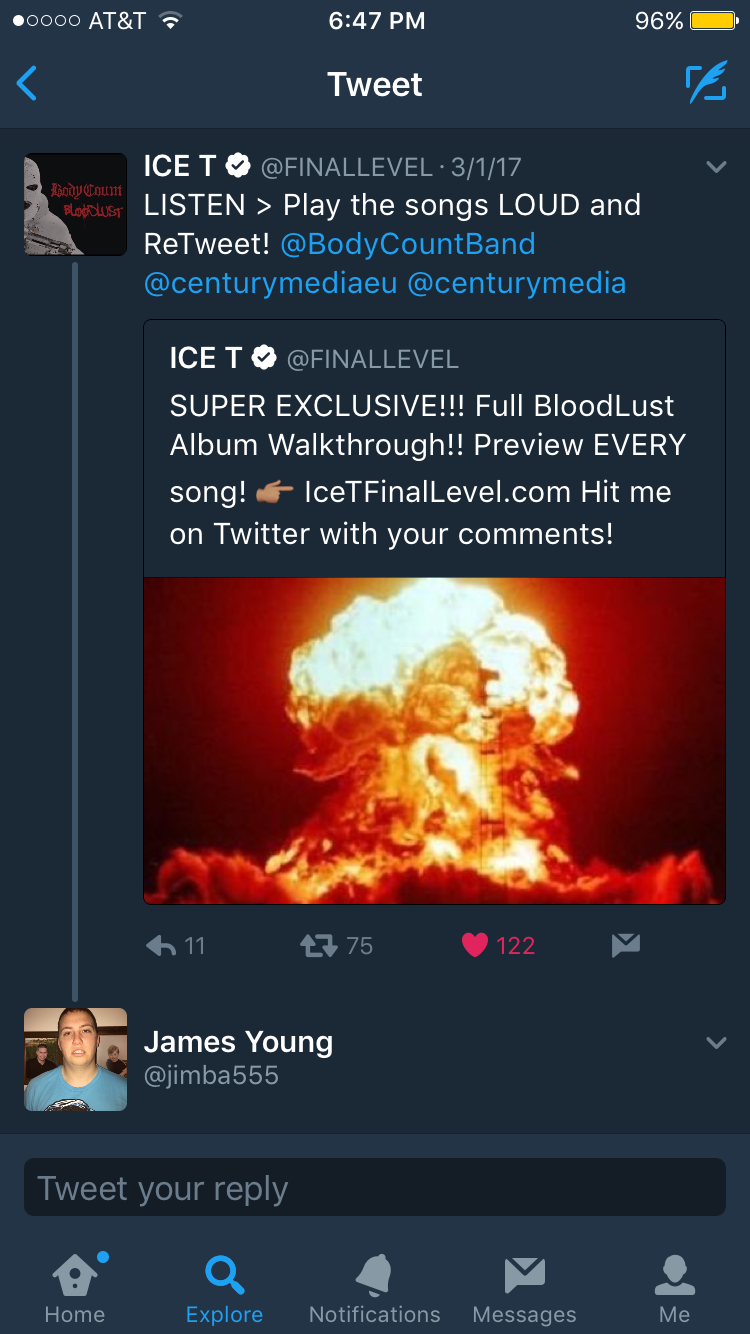The image size is (750, 1334).
Task: Send tweet via direct message icon
Action: pyautogui.click(x=625, y=945)
